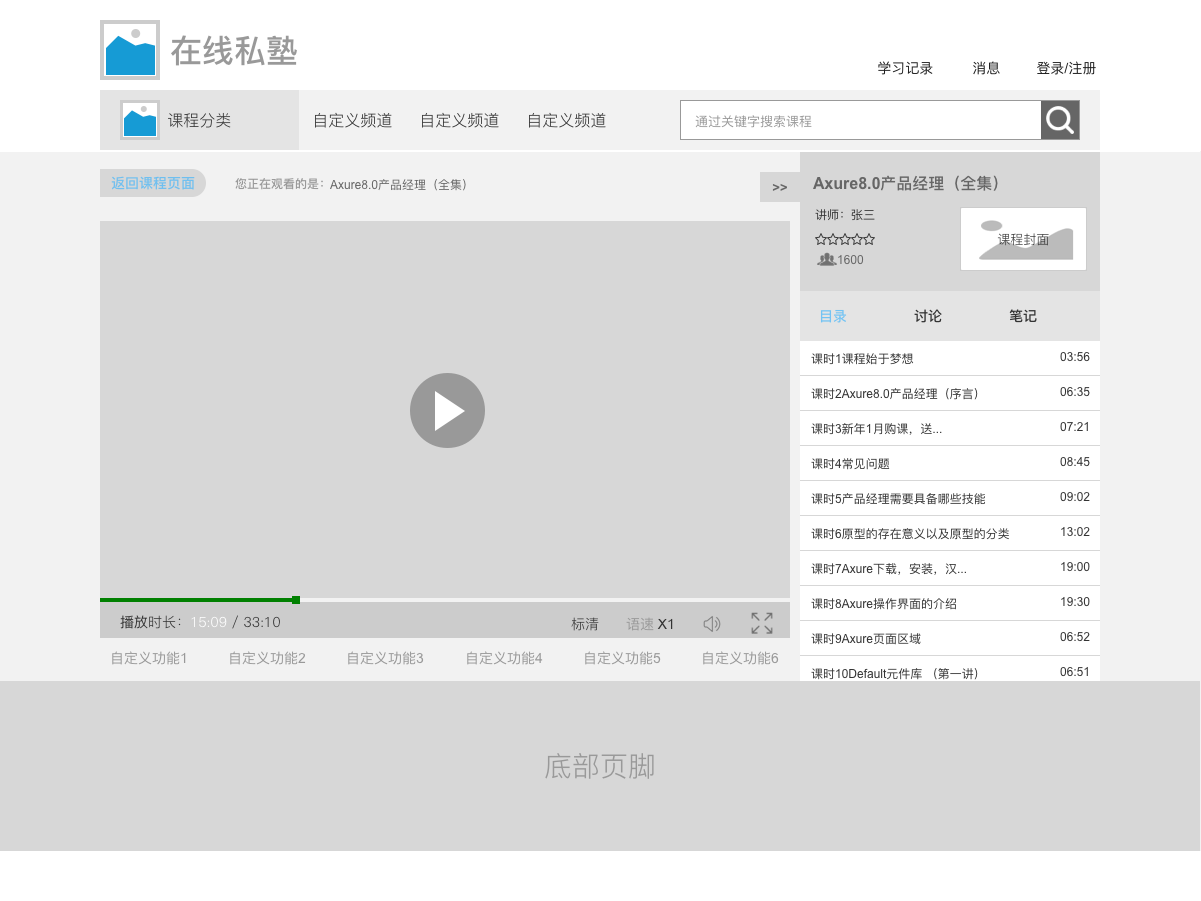Select lesson 课时6原型的存在意义以及原型的分类
1201x901 pixels.
pos(950,533)
